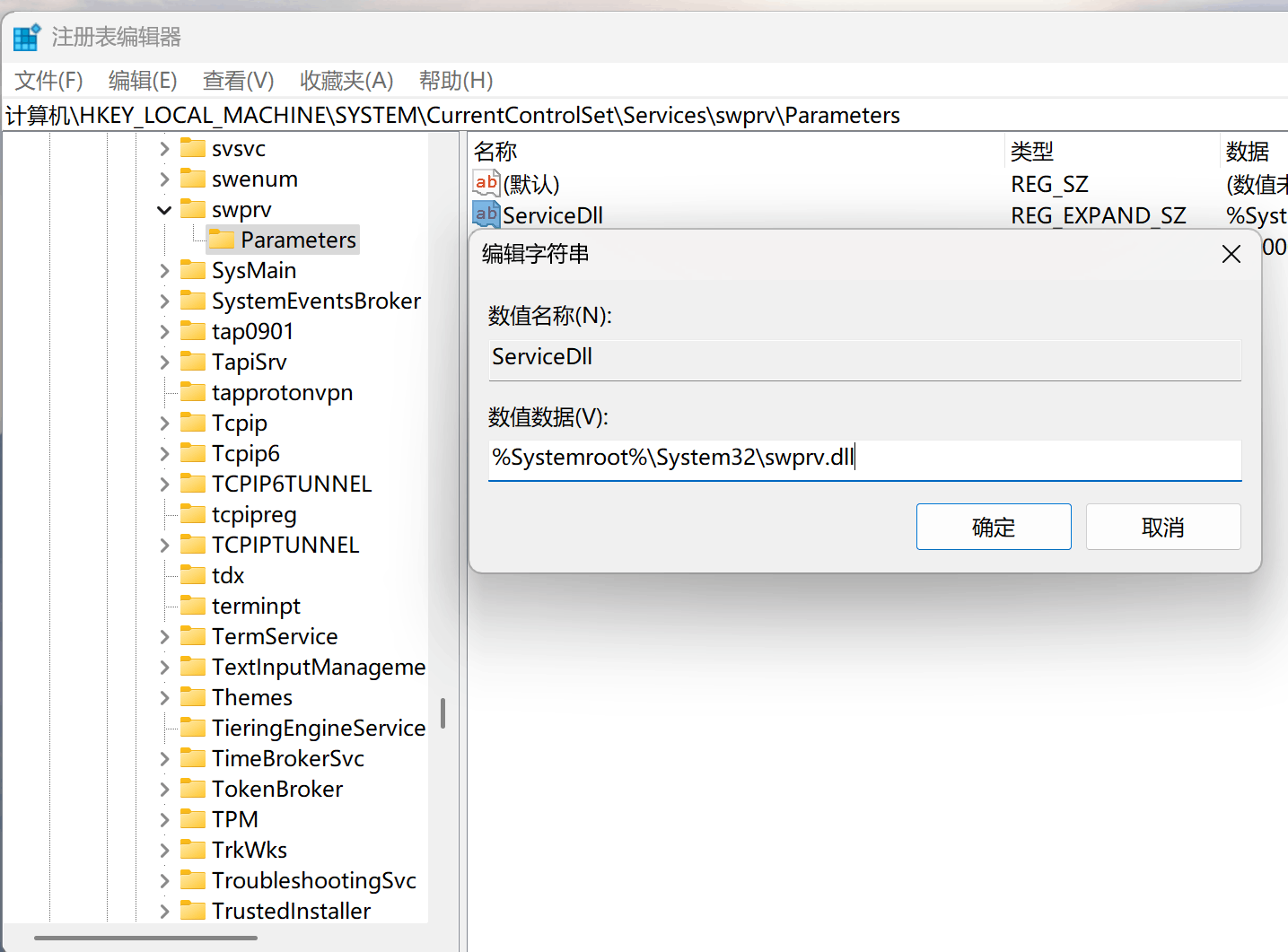Screen dimensions: 1288x952
Task: Select the TroubleshootingSvc tree item
Action: pos(314,880)
